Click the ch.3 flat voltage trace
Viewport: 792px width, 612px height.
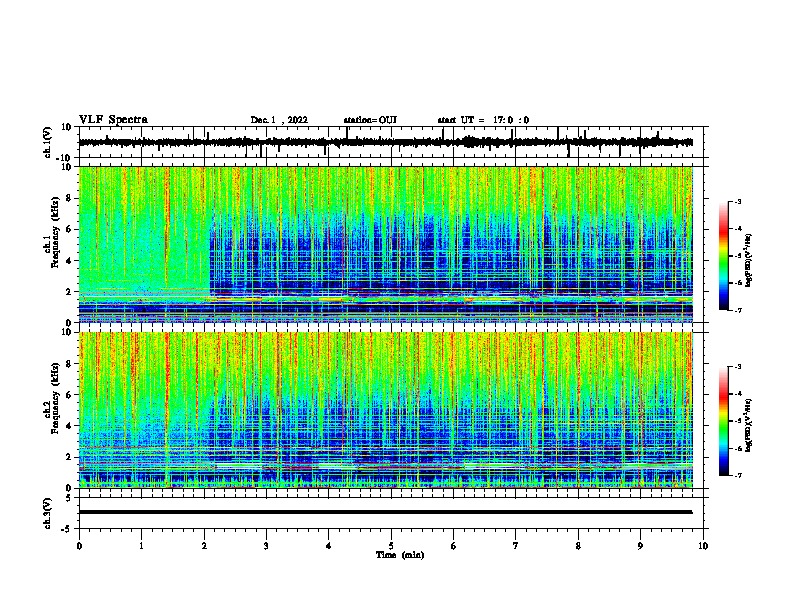click(386, 512)
